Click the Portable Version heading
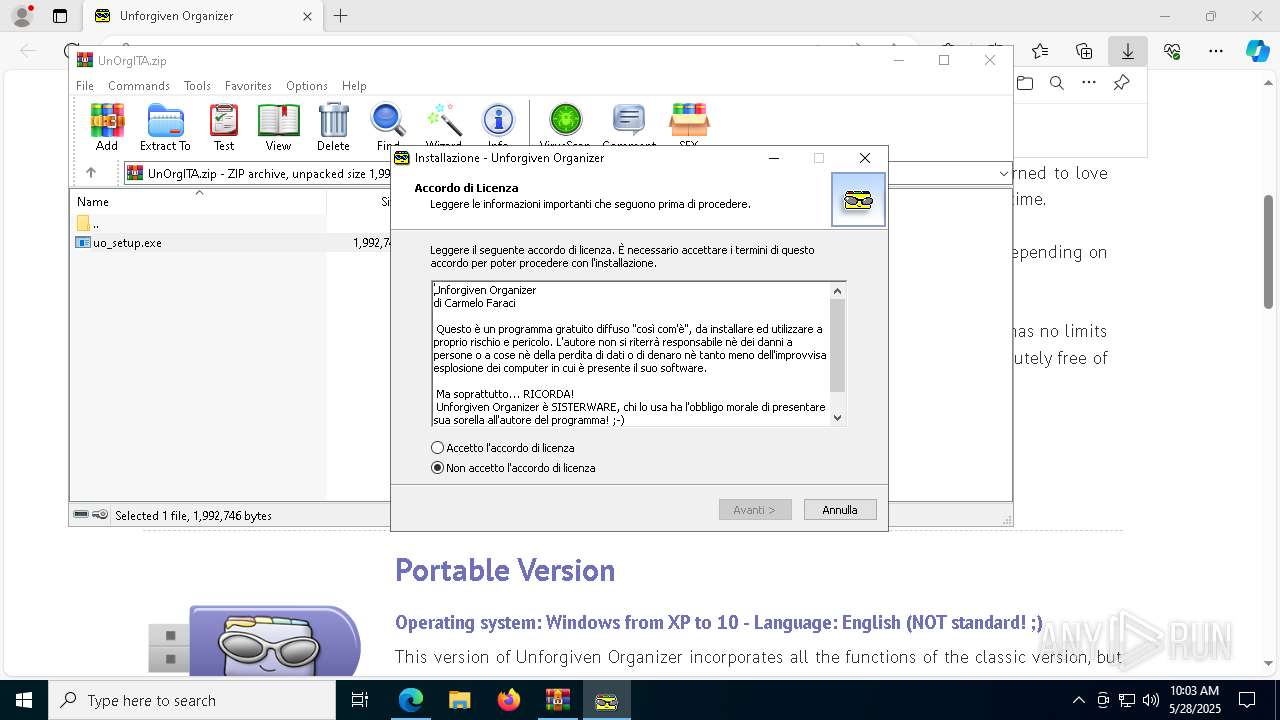Image resolution: width=1280 pixels, height=720 pixels. pos(505,570)
